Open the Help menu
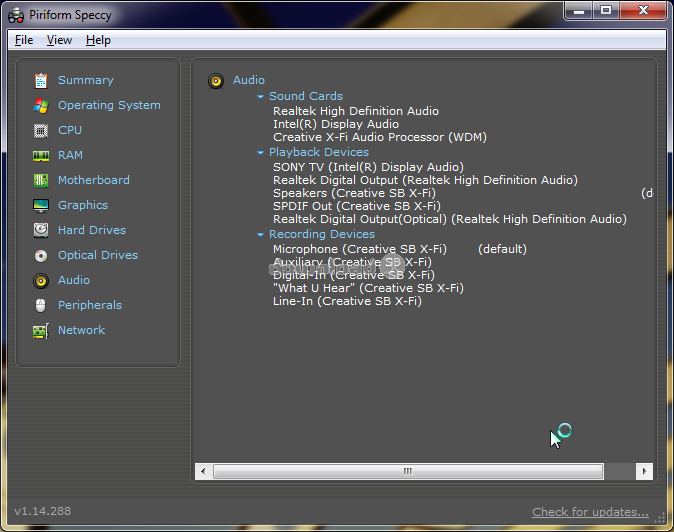The image size is (674, 532). [98, 40]
